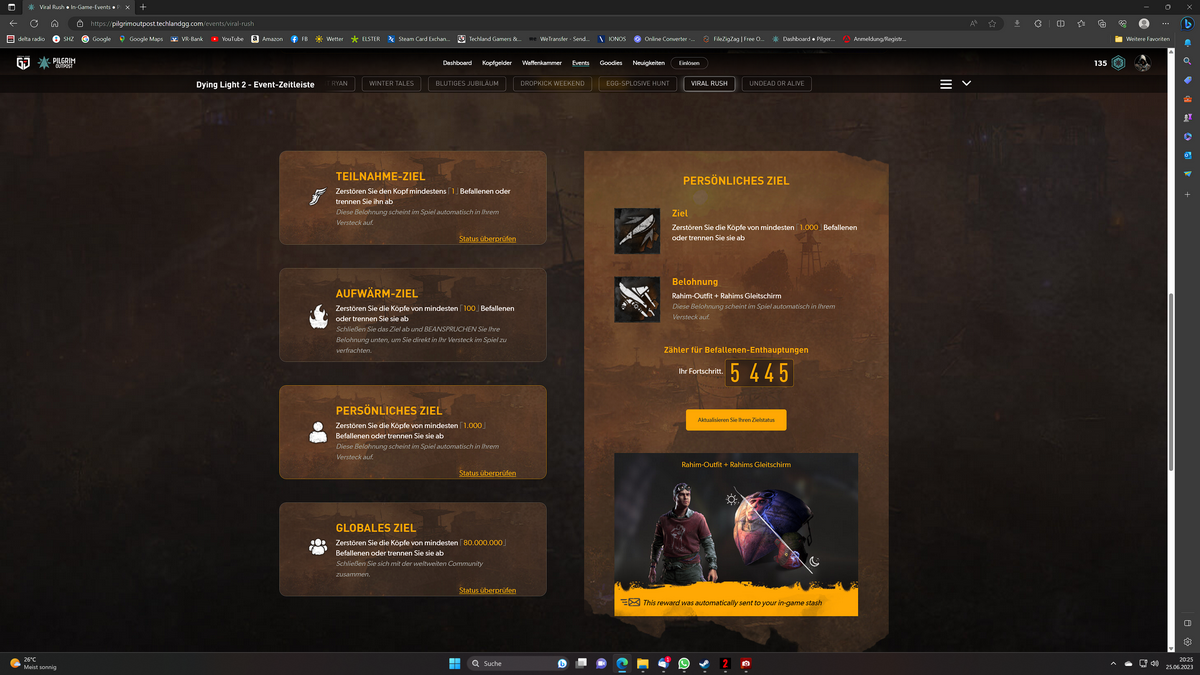Click the Globales Ziel group icon
1200x675 pixels.
tap(318, 547)
